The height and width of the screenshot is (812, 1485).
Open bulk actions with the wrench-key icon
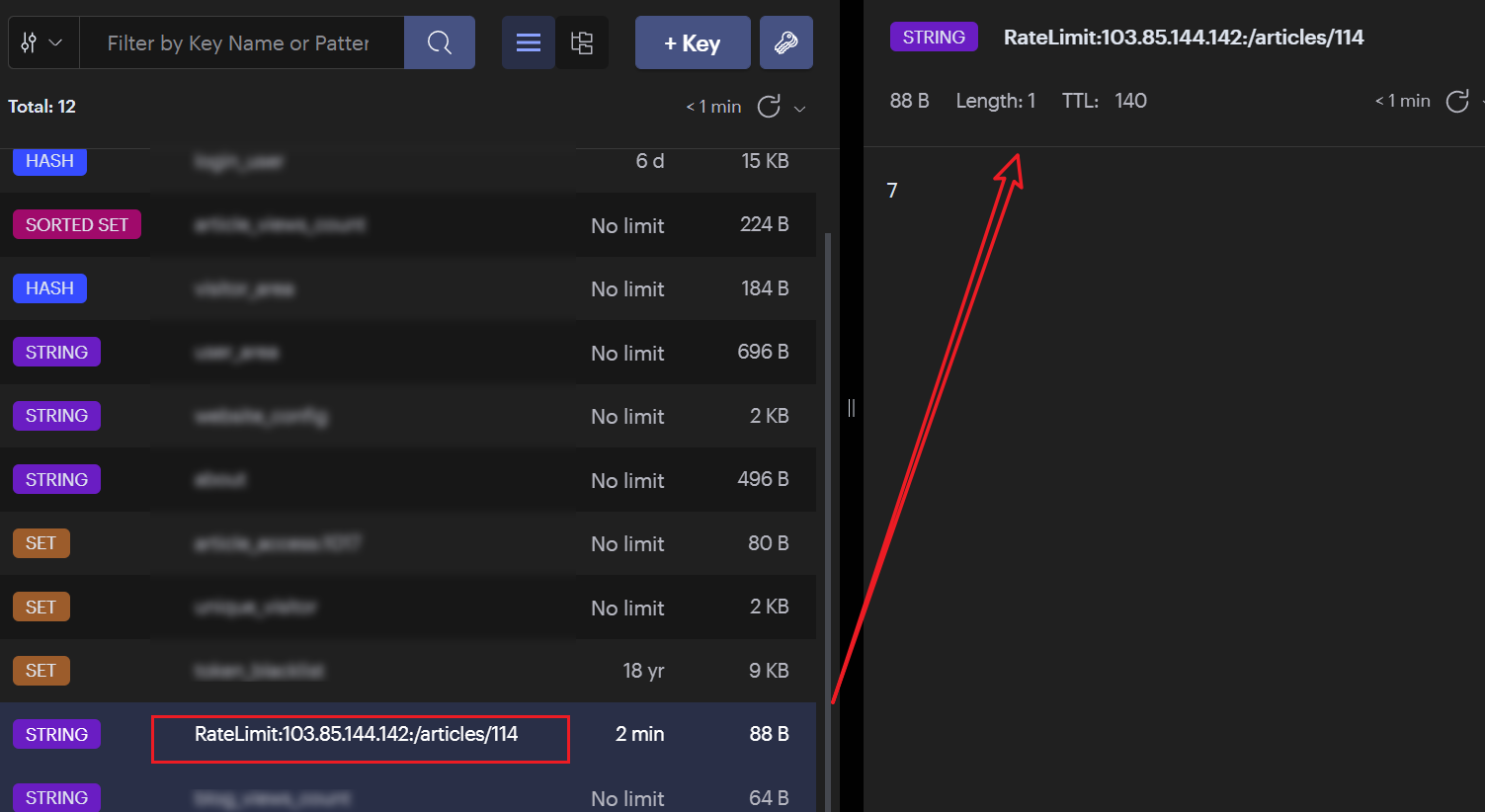[x=786, y=42]
